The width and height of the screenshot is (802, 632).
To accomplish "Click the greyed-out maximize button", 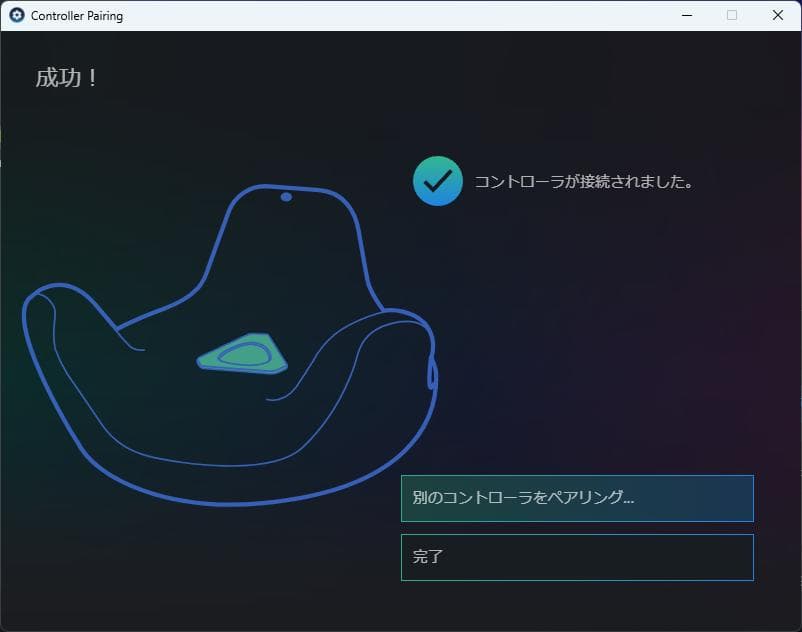I will coord(732,15).
